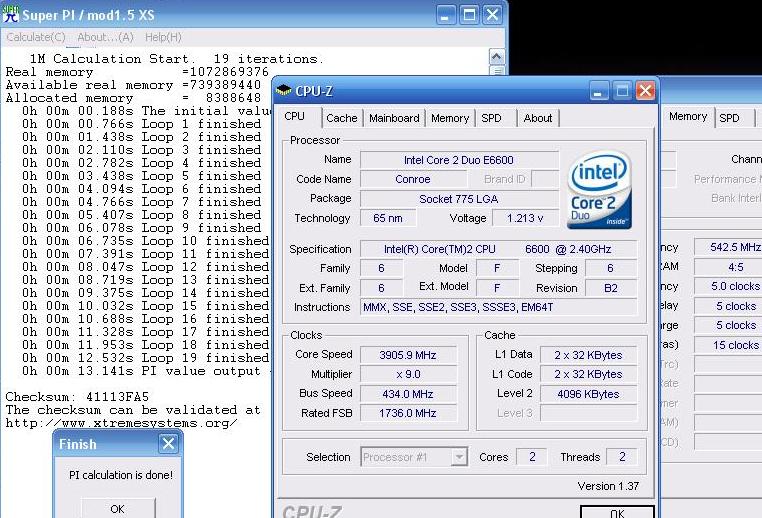Click the Multiplier value x 9.0
The height and width of the screenshot is (518, 762).
click(x=408, y=374)
